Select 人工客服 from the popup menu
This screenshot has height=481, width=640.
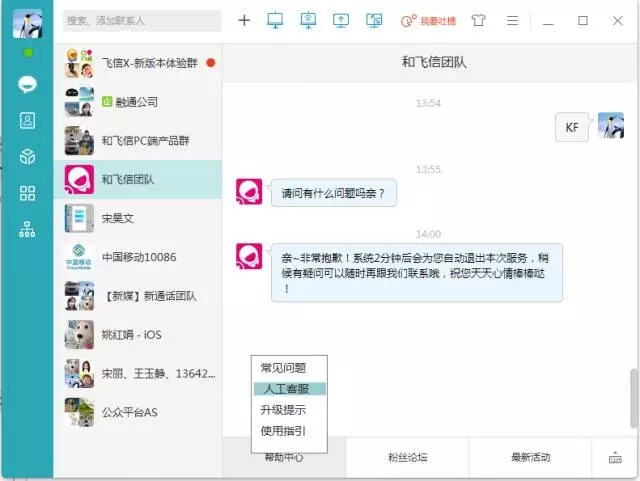pos(289,389)
